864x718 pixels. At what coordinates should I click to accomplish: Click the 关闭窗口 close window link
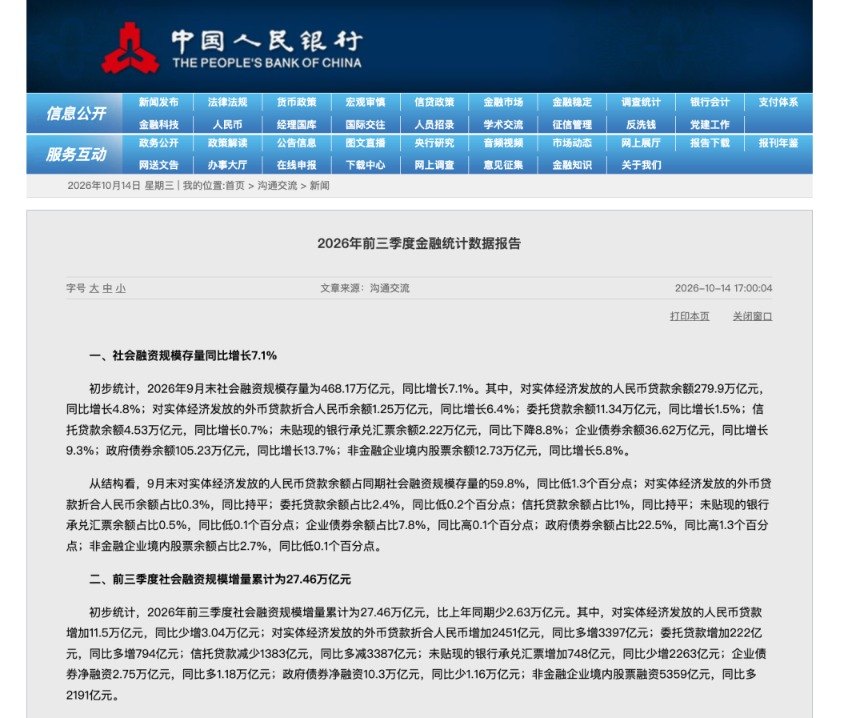pos(752,316)
